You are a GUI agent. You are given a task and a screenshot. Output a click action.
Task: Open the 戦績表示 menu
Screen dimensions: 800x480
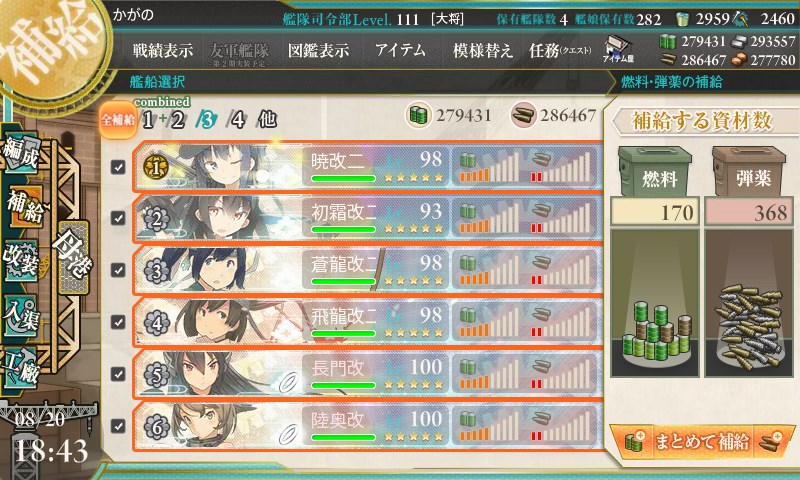point(163,50)
